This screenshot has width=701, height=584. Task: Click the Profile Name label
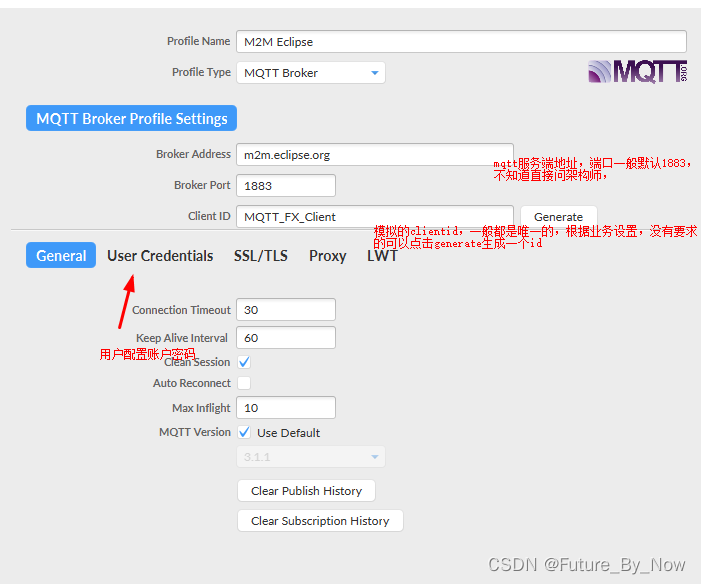click(x=198, y=41)
